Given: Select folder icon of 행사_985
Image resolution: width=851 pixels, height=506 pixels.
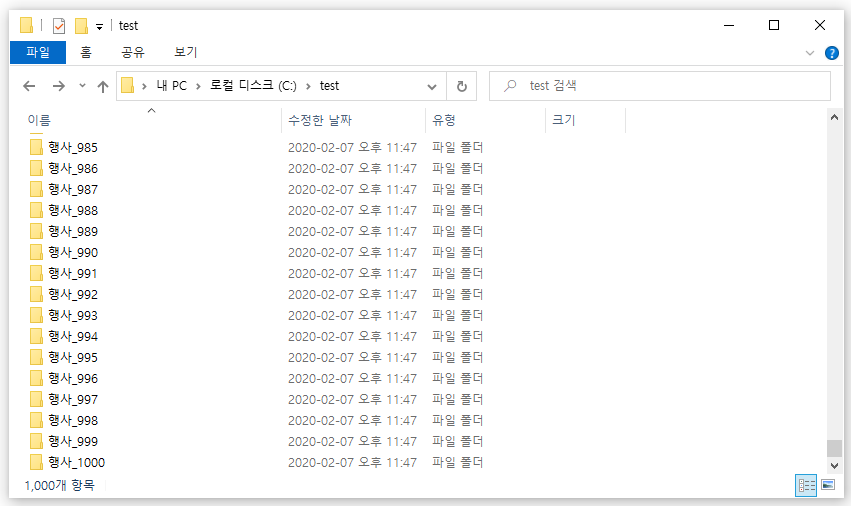Looking at the screenshot, I should click(36, 147).
